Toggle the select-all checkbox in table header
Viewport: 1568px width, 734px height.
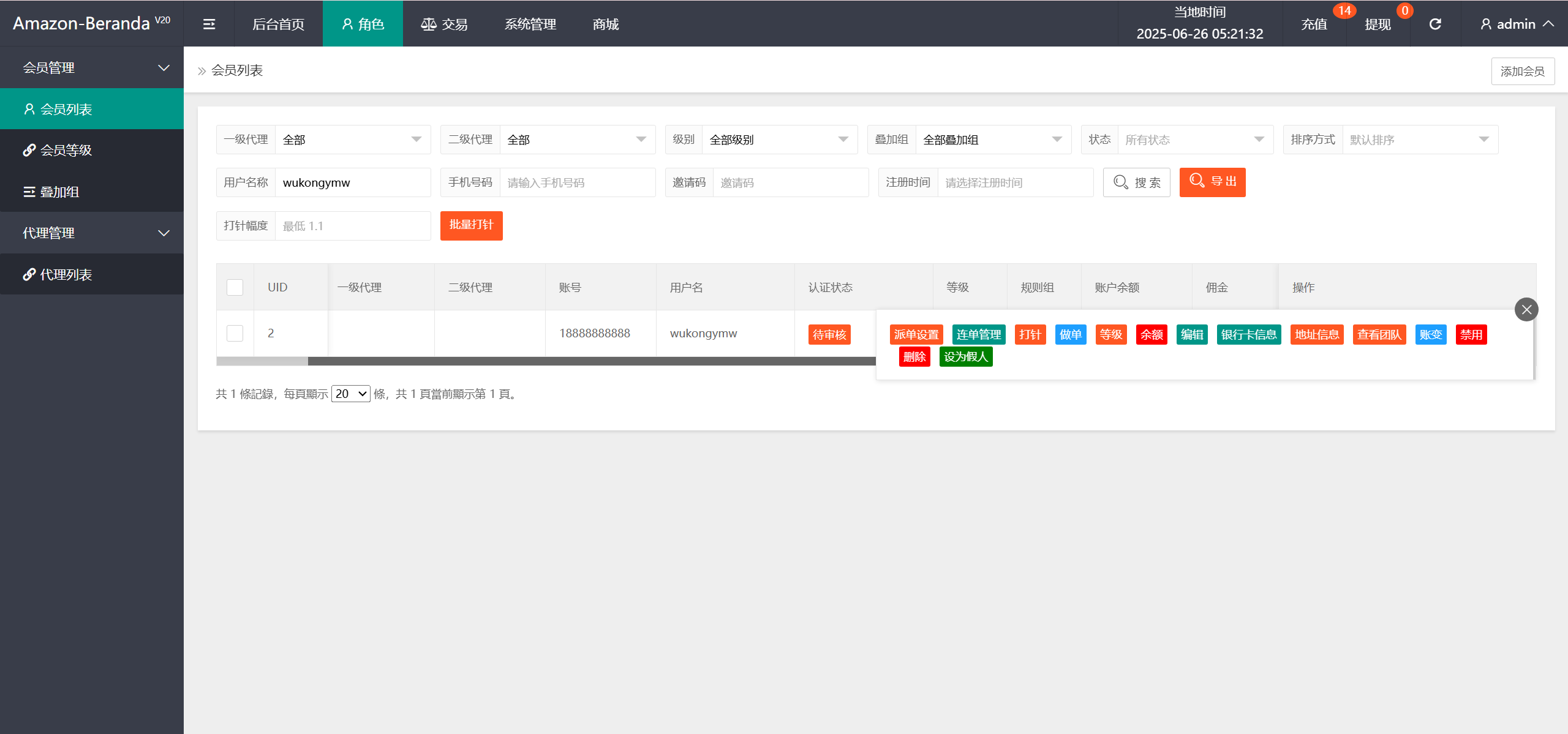(235, 287)
